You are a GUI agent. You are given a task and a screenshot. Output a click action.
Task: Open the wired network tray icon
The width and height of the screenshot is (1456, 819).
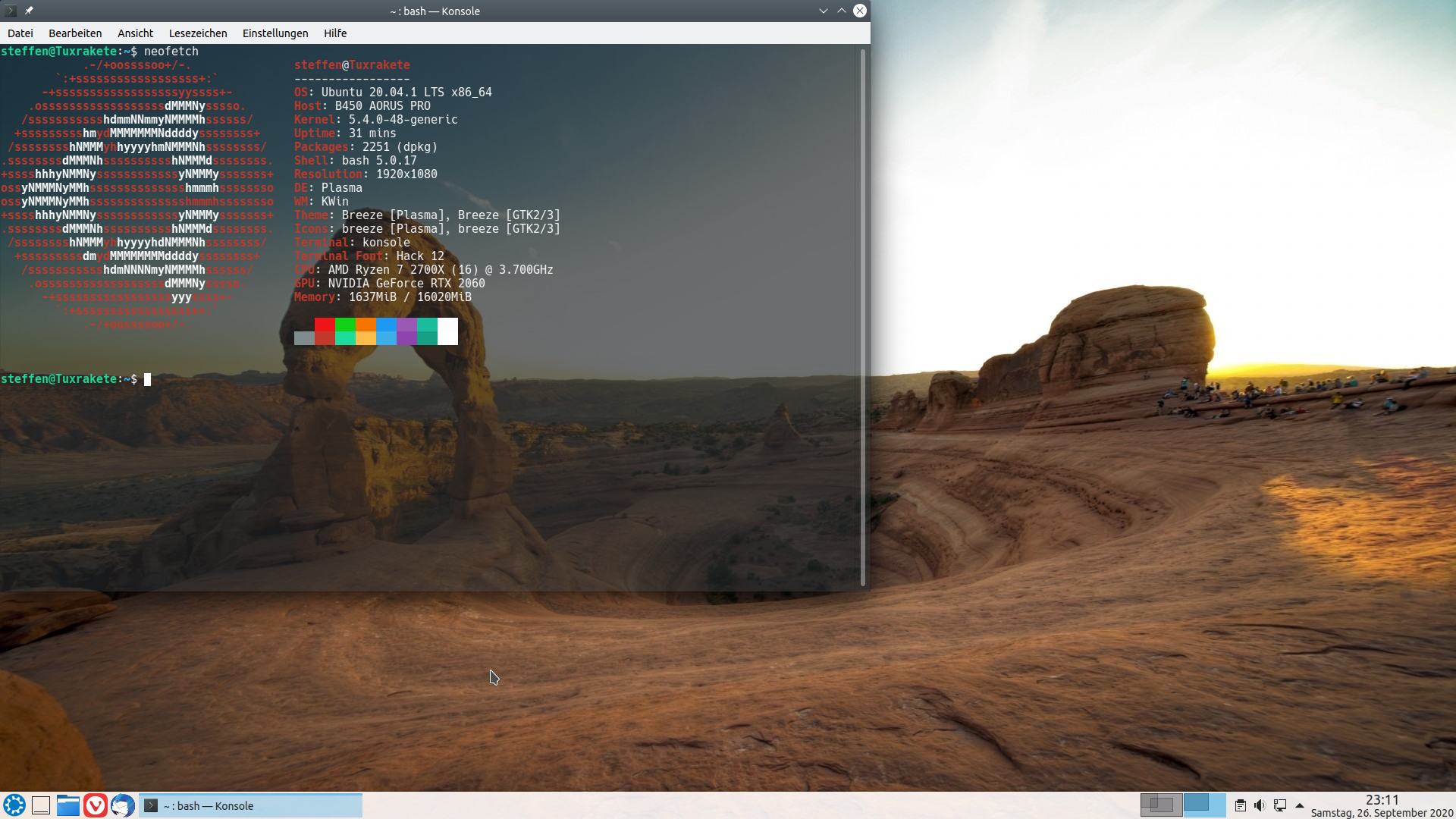[1280, 805]
